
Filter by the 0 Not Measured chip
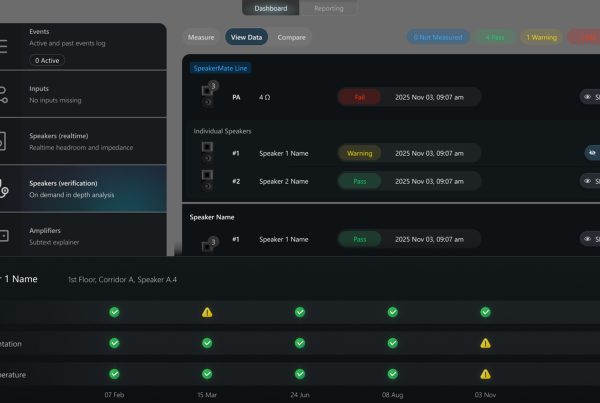pos(439,37)
